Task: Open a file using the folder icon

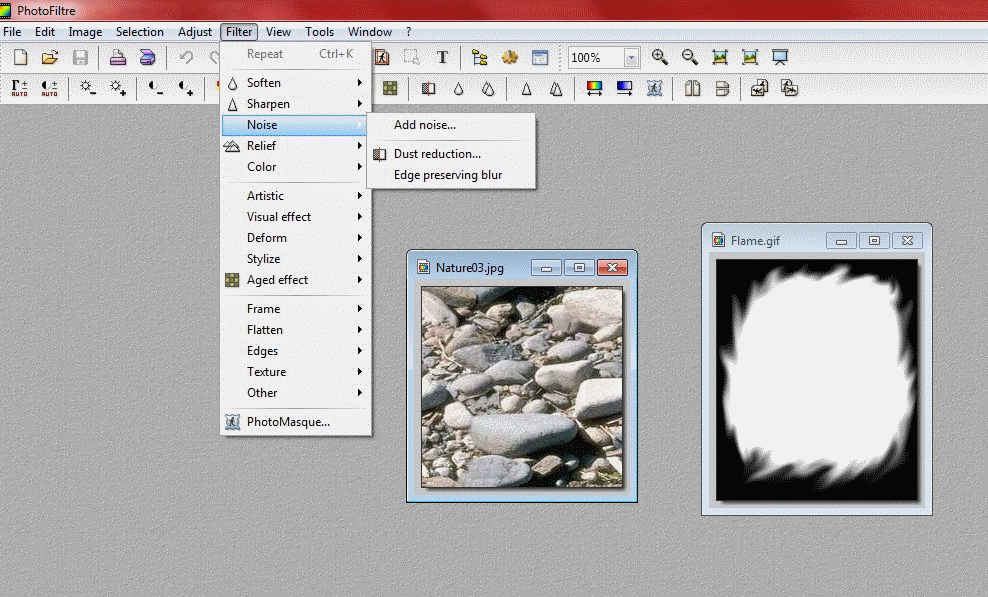Action: pos(50,57)
